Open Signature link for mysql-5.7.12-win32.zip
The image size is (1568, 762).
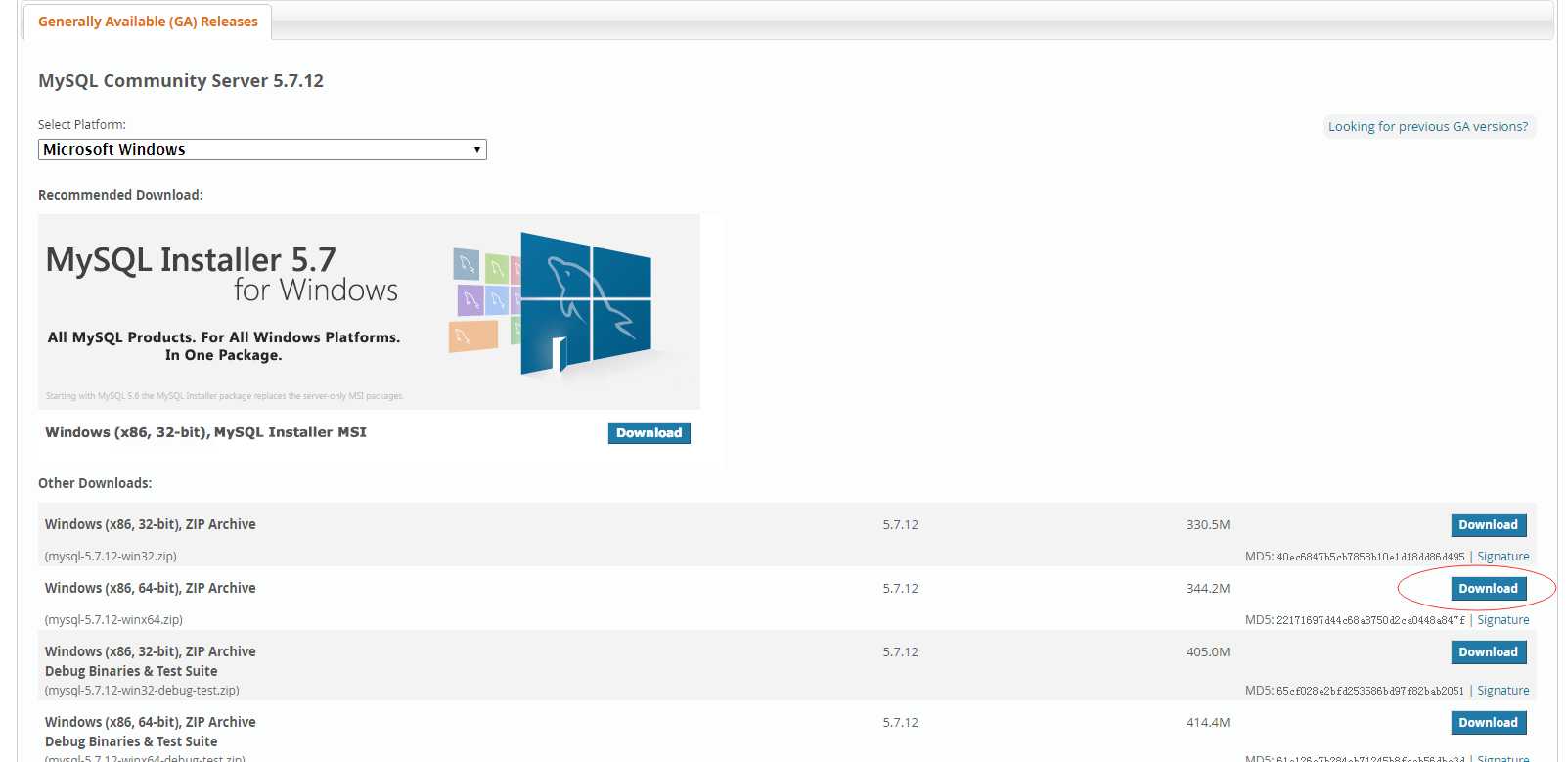1502,557
